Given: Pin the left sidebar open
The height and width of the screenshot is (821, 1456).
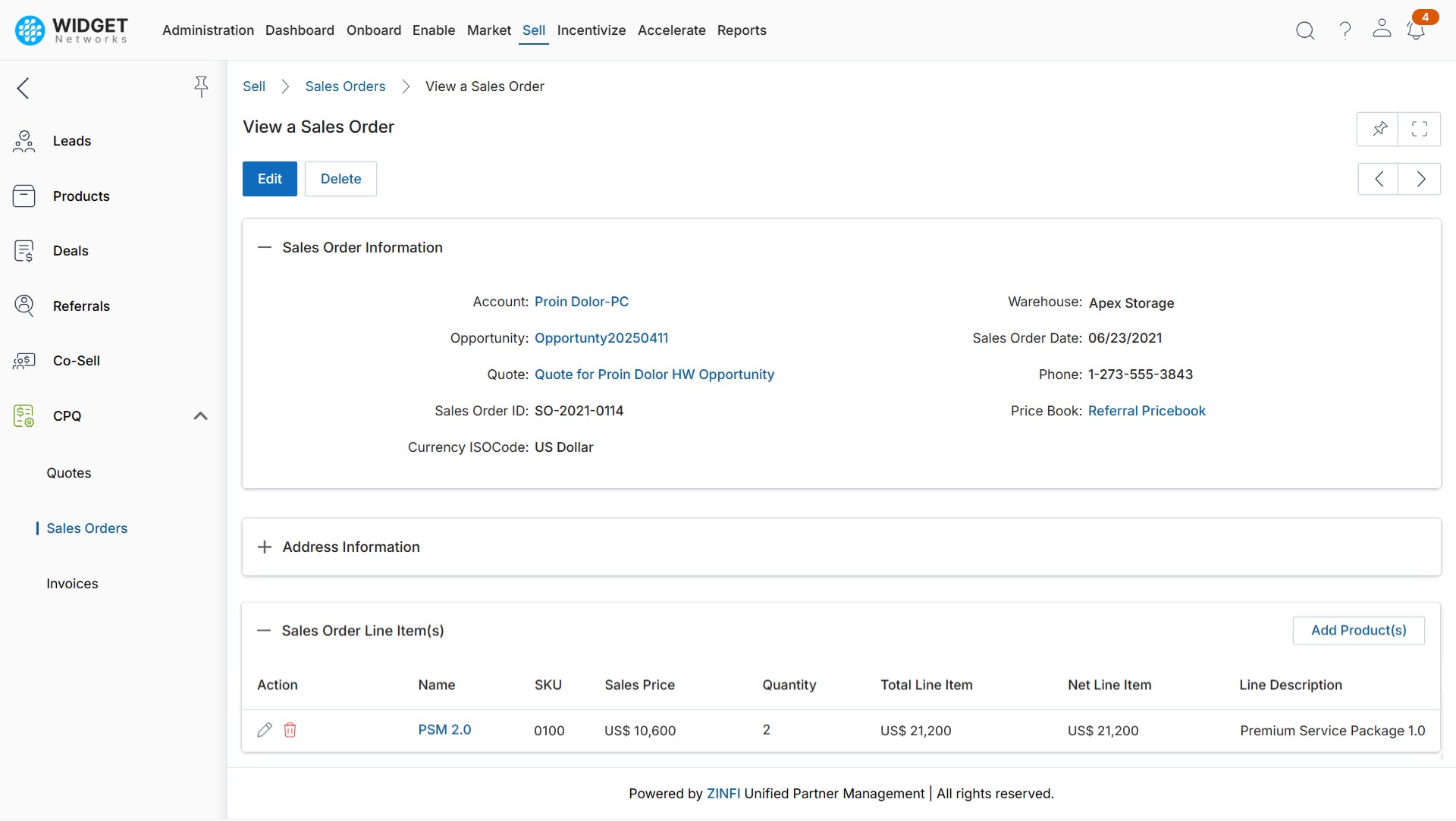Looking at the screenshot, I should click(201, 86).
